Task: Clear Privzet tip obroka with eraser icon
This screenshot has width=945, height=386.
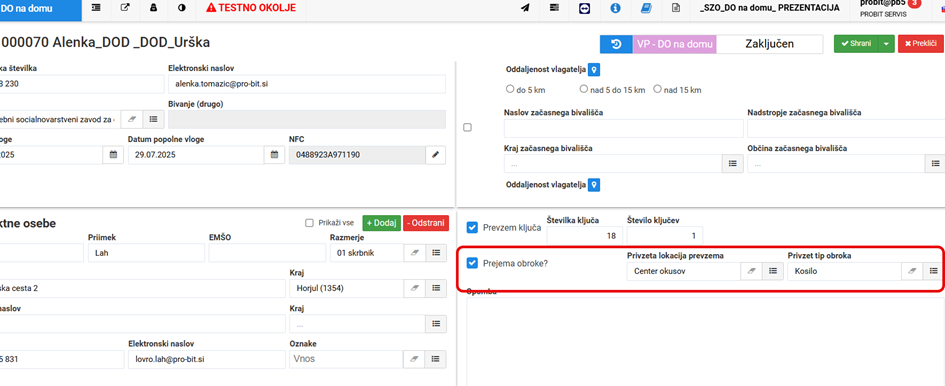Action: (912, 271)
